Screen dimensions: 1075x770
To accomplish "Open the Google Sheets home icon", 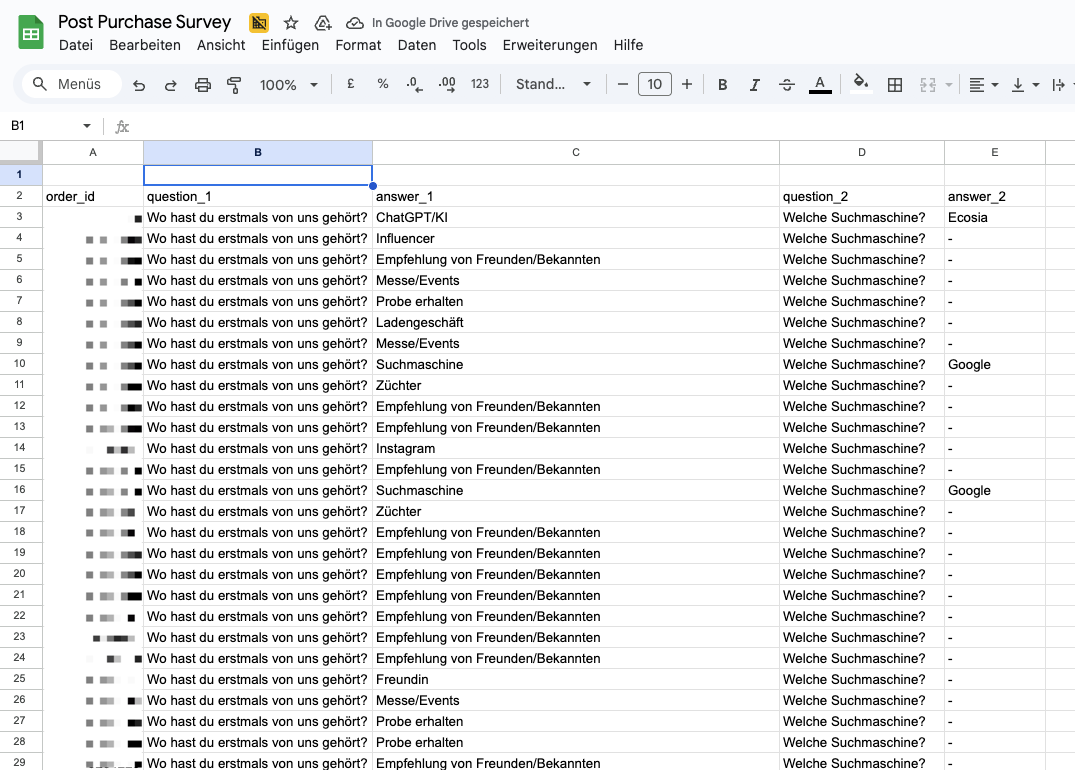I will (x=31, y=33).
